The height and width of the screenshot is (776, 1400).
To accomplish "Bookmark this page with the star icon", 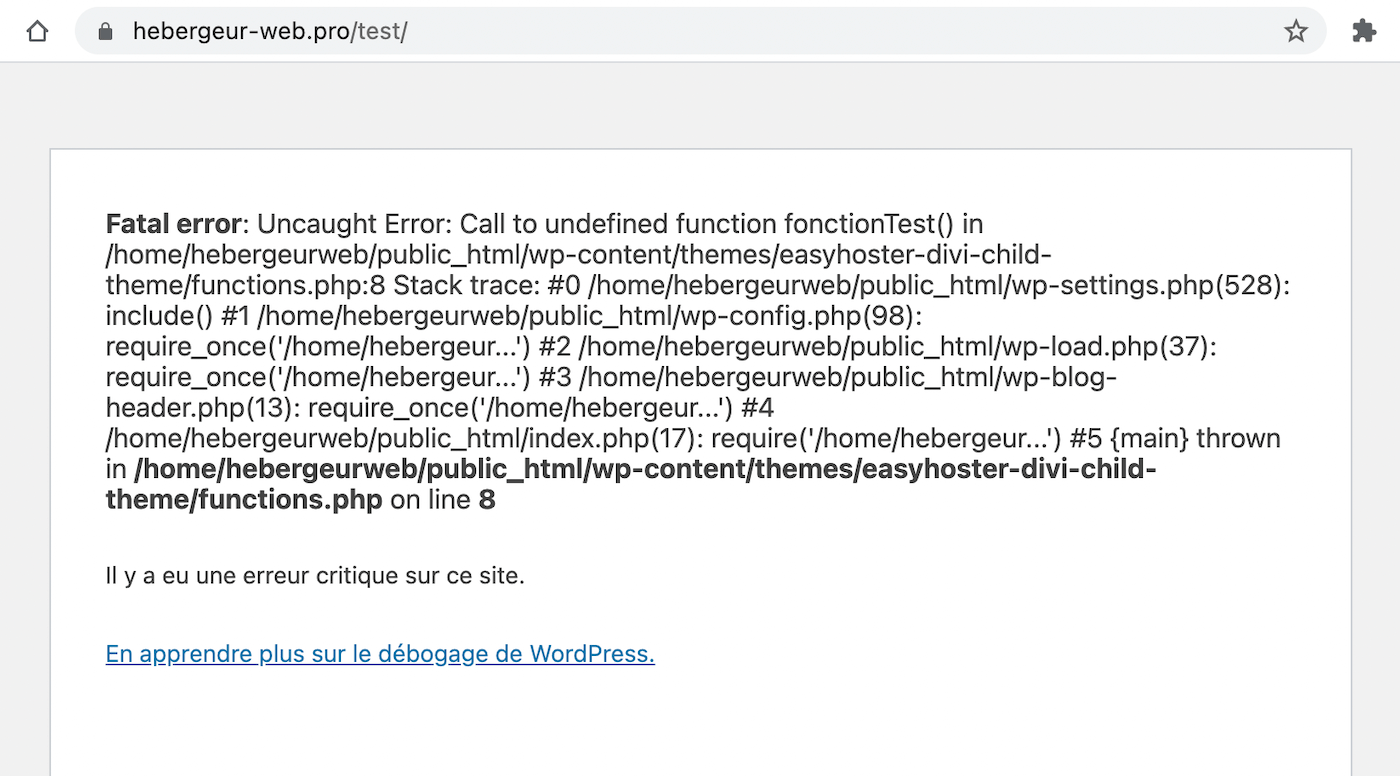I will point(1296,32).
